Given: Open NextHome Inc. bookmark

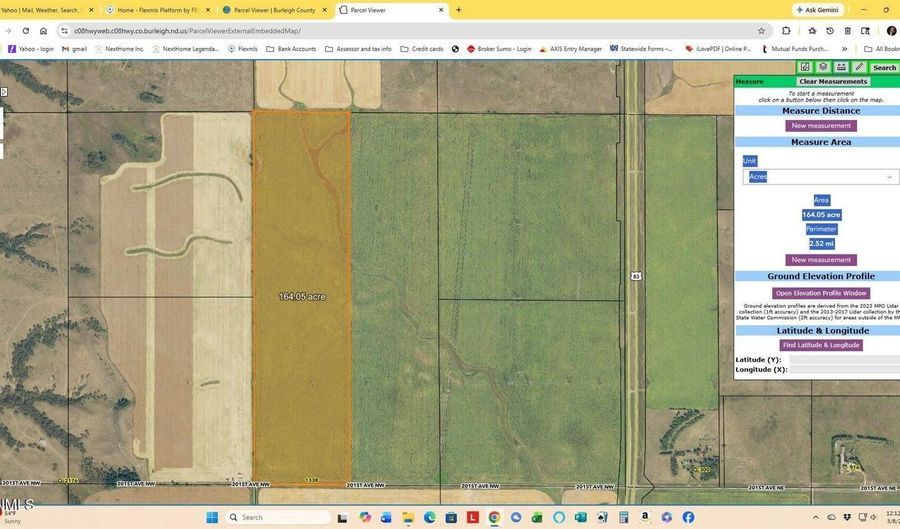Looking at the screenshot, I should point(119,49).
